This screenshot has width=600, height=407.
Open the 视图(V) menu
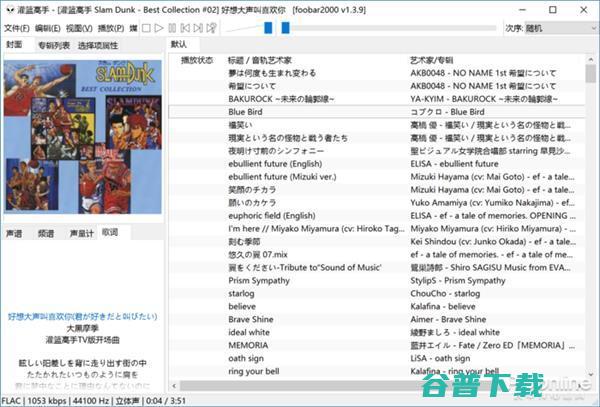79,28
